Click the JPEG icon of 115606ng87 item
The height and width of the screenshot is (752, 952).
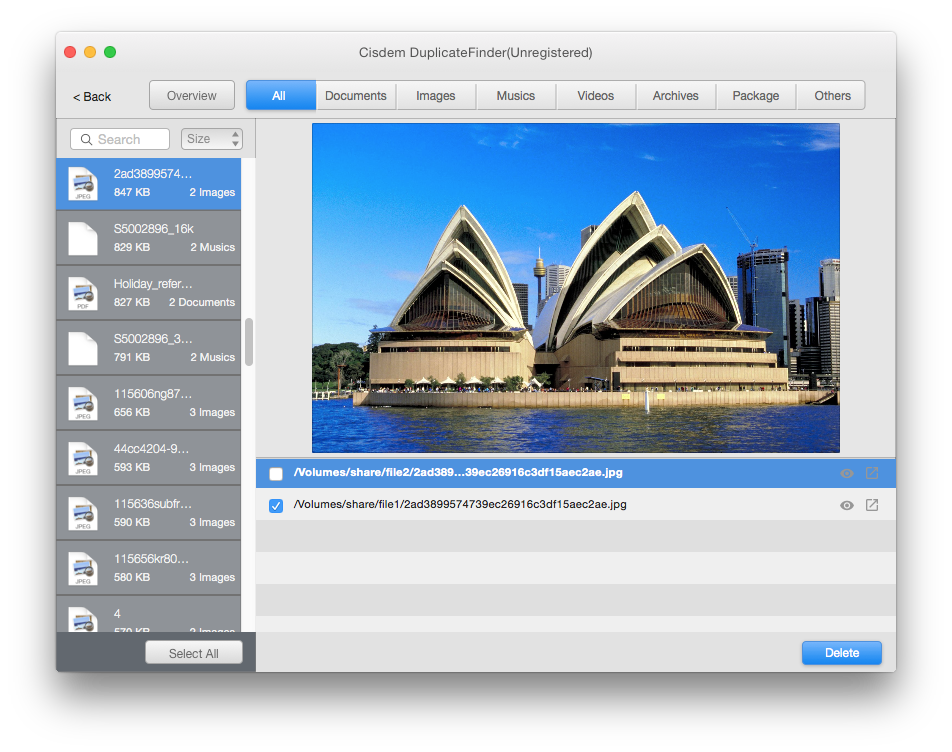[x=82, y=404]
